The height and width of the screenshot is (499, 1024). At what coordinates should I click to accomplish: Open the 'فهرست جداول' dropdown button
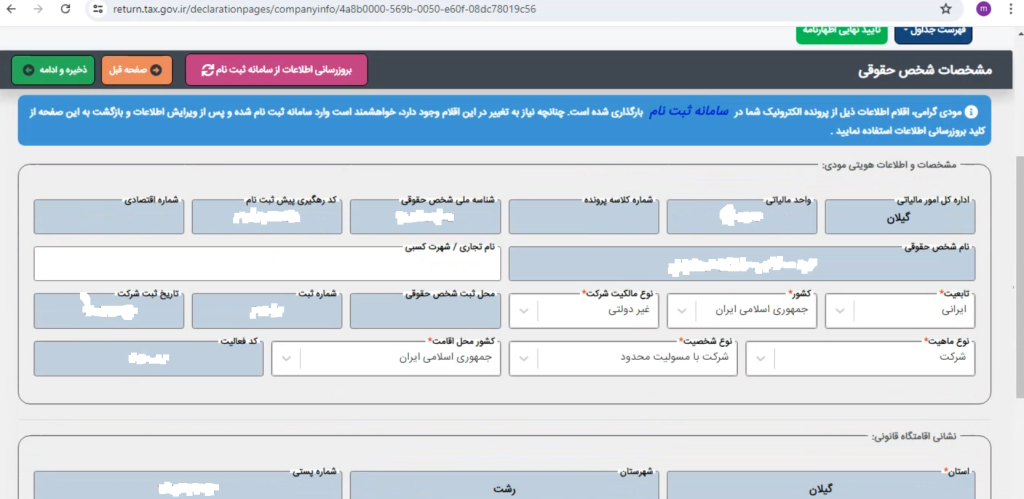pos(933,34)
